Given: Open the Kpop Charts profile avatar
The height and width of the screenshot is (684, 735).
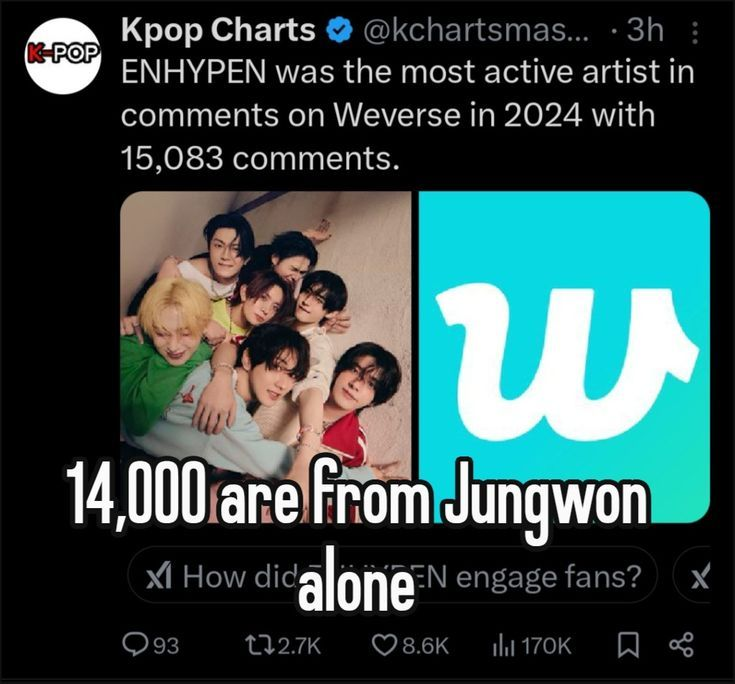Looking at the screenshot, I should point(63,56).
